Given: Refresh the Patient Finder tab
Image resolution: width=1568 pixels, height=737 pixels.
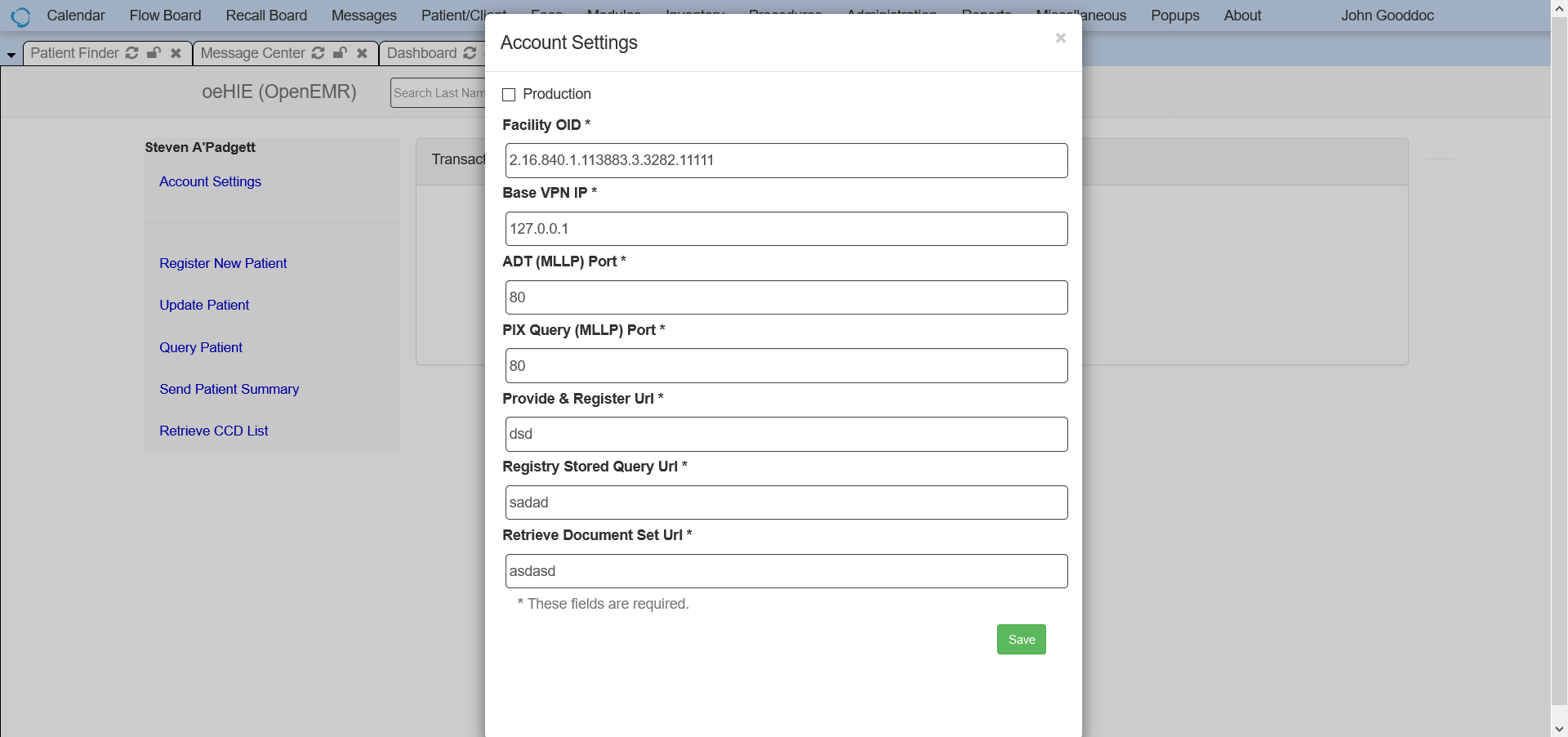Looking at the screenshot, I should [x=131, y=53].
